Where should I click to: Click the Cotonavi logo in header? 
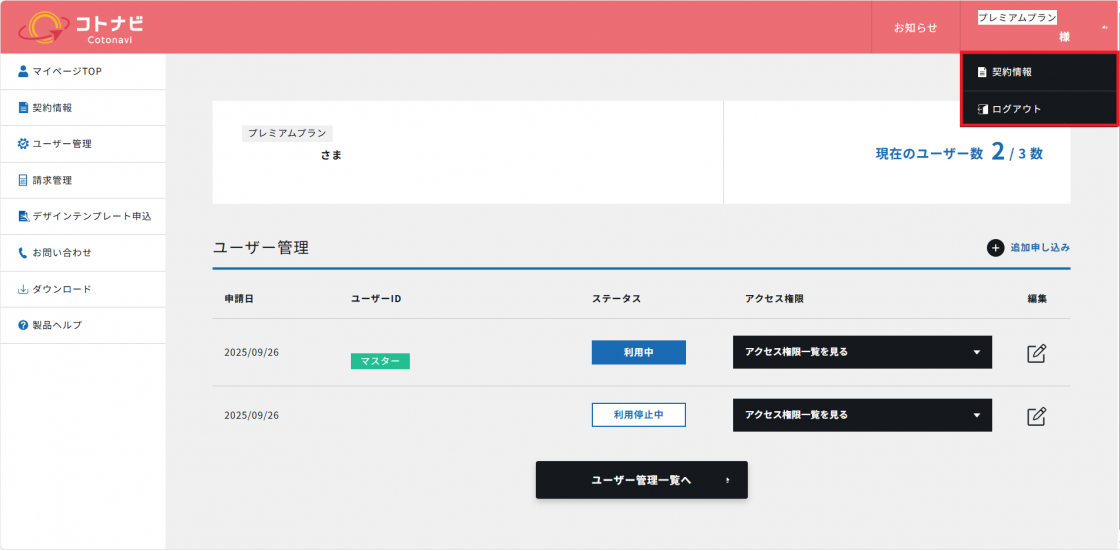pyautogui.click(x=82, y=27)
